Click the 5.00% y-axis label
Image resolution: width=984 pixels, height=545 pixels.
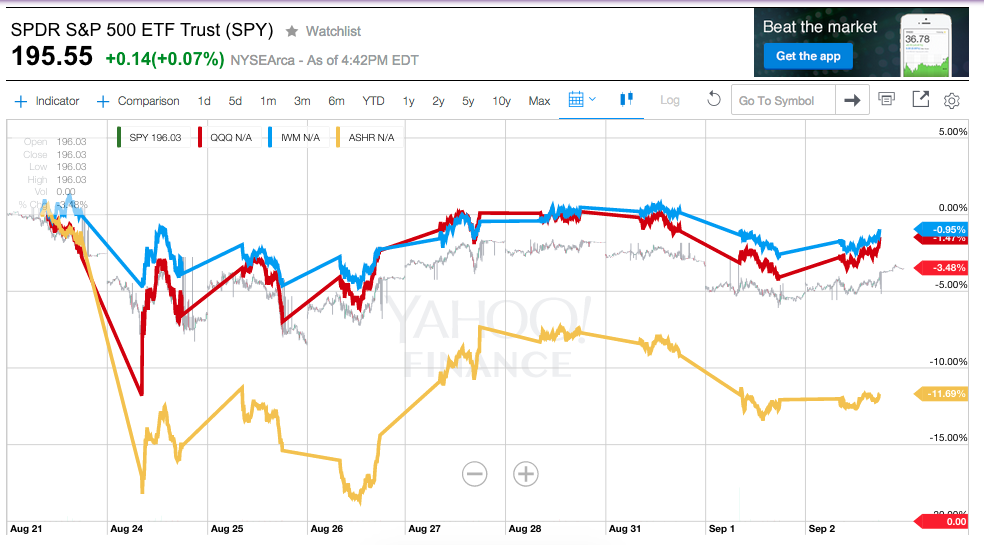pyautogui.click(x=953, y=132)
